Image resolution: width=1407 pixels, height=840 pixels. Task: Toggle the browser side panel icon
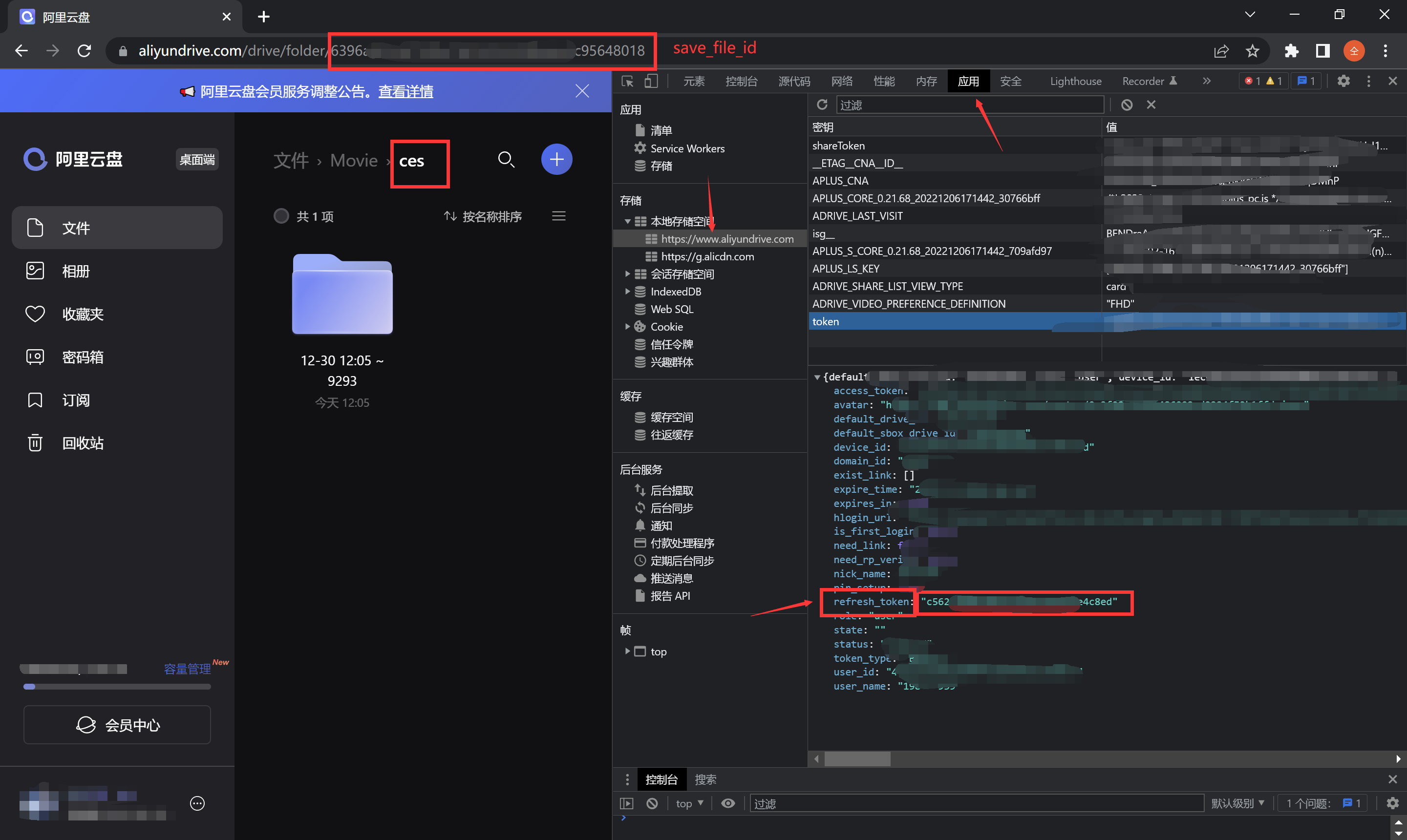pos(1322,51)
